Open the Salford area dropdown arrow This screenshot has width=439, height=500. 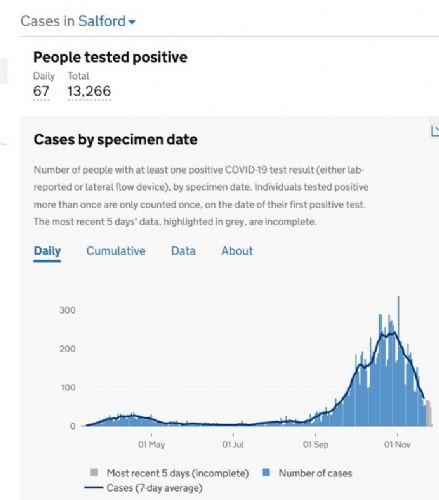(132, 22)
